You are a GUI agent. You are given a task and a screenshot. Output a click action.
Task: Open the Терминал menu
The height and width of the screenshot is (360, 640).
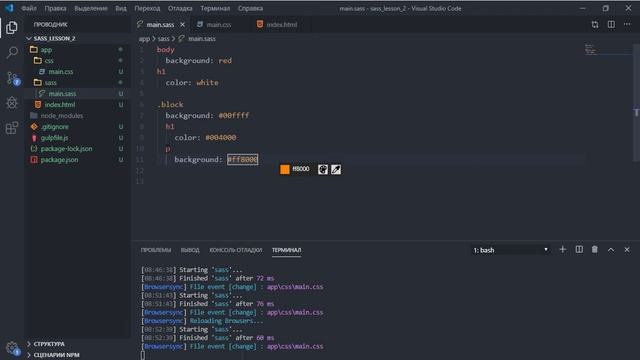coord(215,8)
